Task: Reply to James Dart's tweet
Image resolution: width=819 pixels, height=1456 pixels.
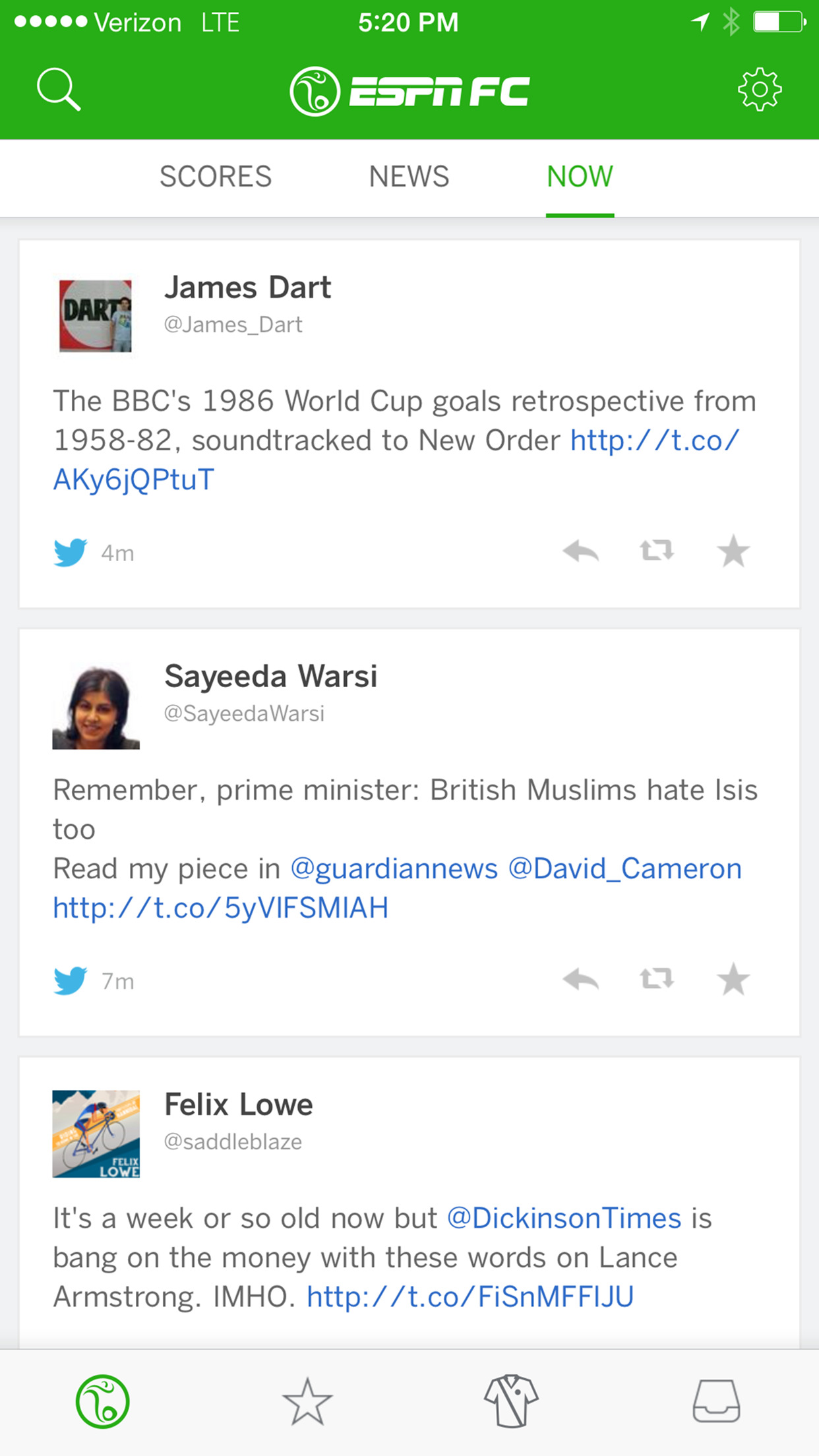Action: pos(581,551)
